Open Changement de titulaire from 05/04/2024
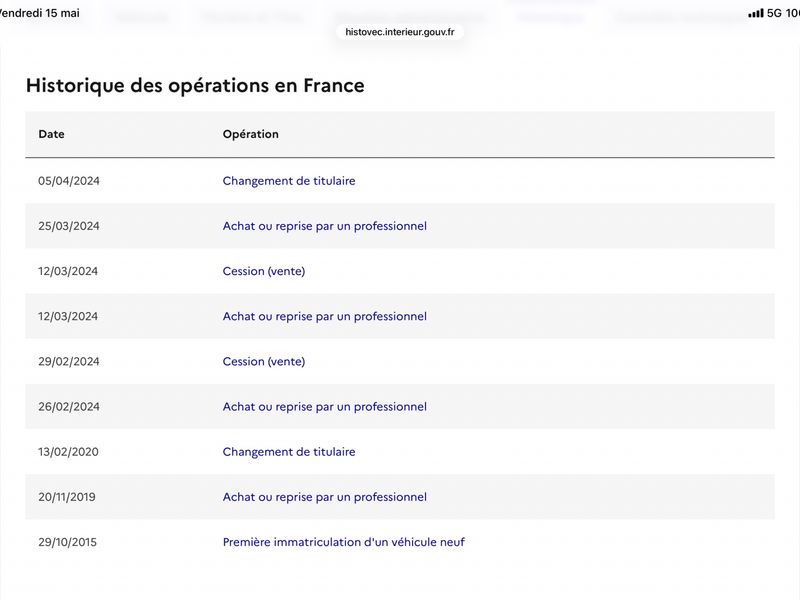 pos(289,181)
